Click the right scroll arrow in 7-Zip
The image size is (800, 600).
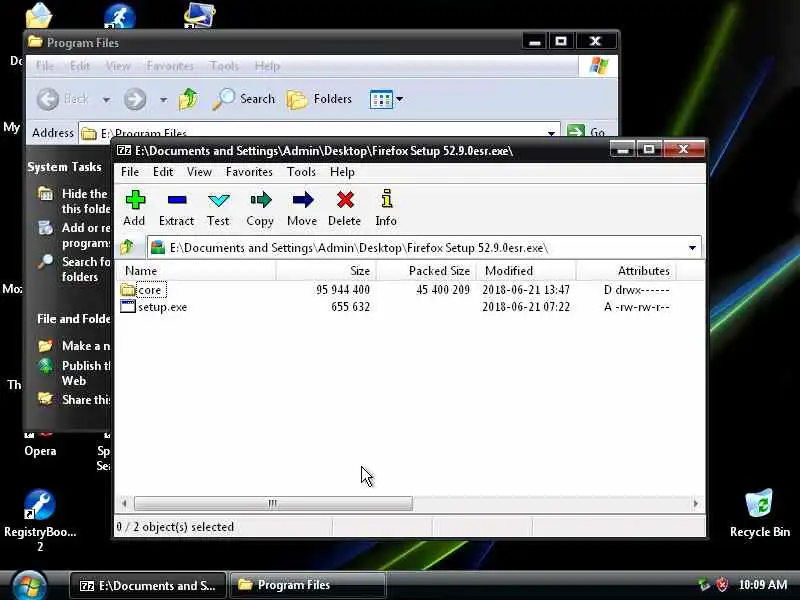[x=696, y=504]
